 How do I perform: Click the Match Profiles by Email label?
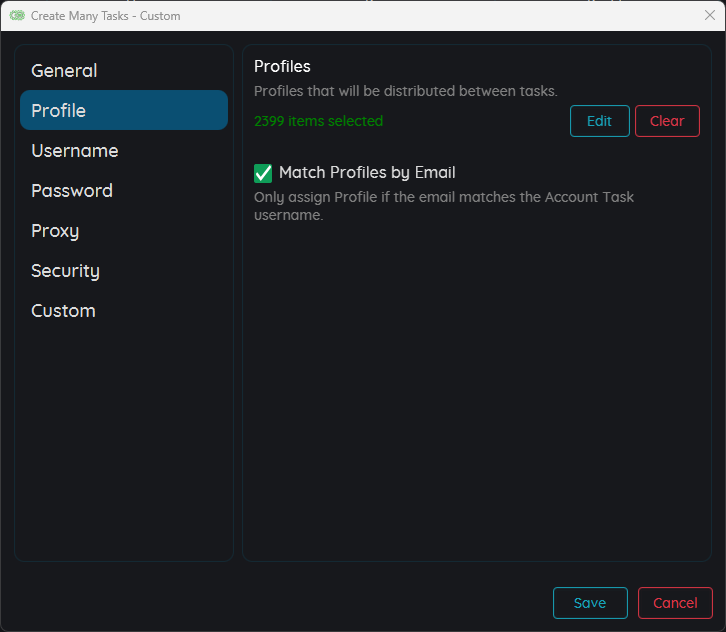pos(367,173)
